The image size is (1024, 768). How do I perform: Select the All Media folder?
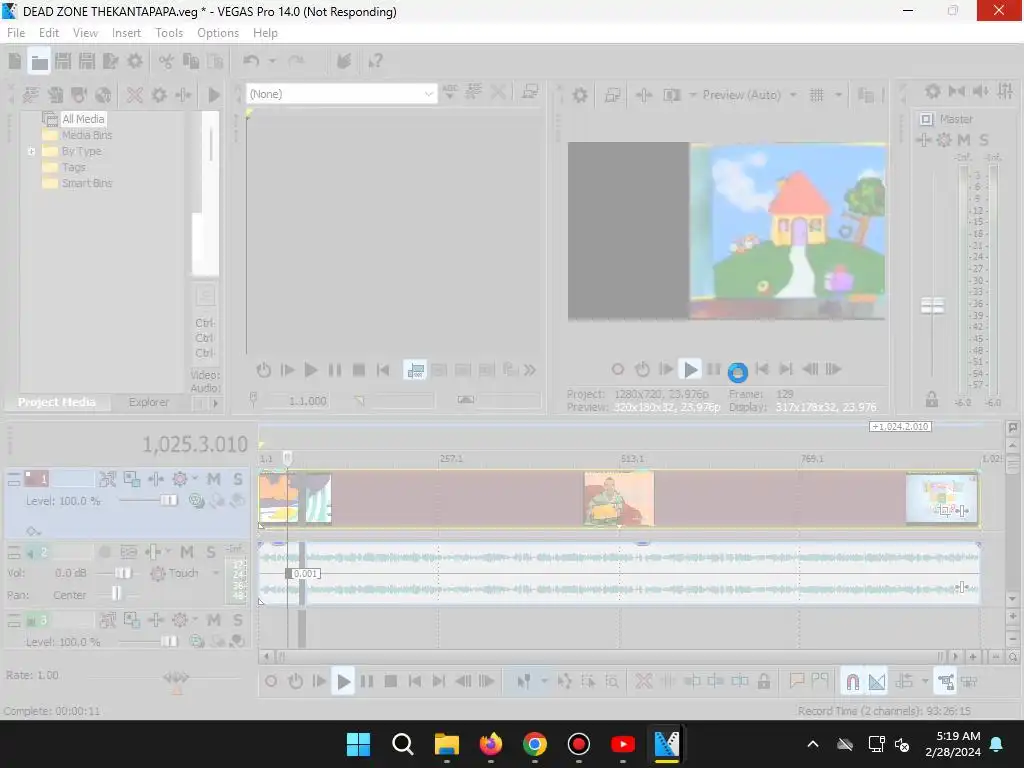pyautogui.click(x=83, y=119)
